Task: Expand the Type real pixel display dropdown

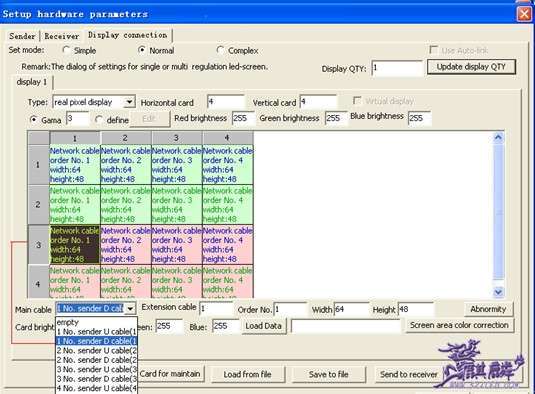Action: click(x=129, y=102)
